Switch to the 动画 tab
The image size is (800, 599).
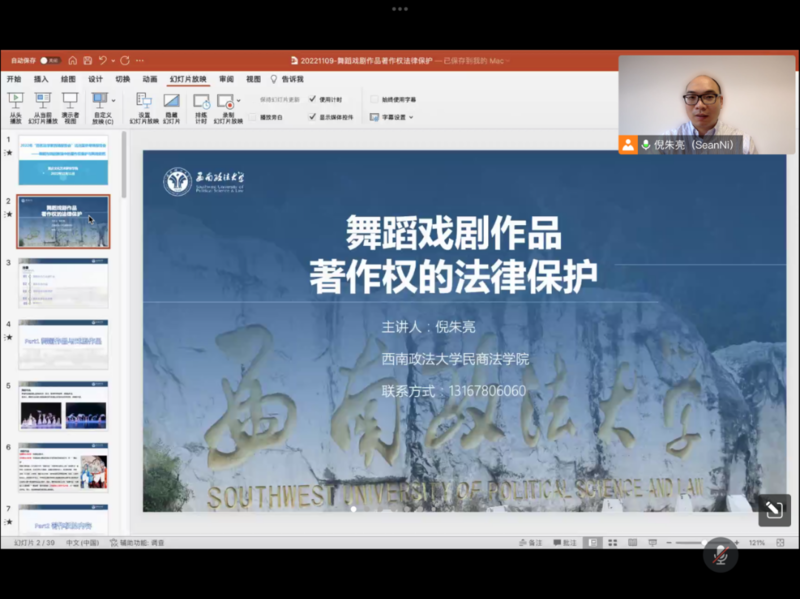(149, 79)
